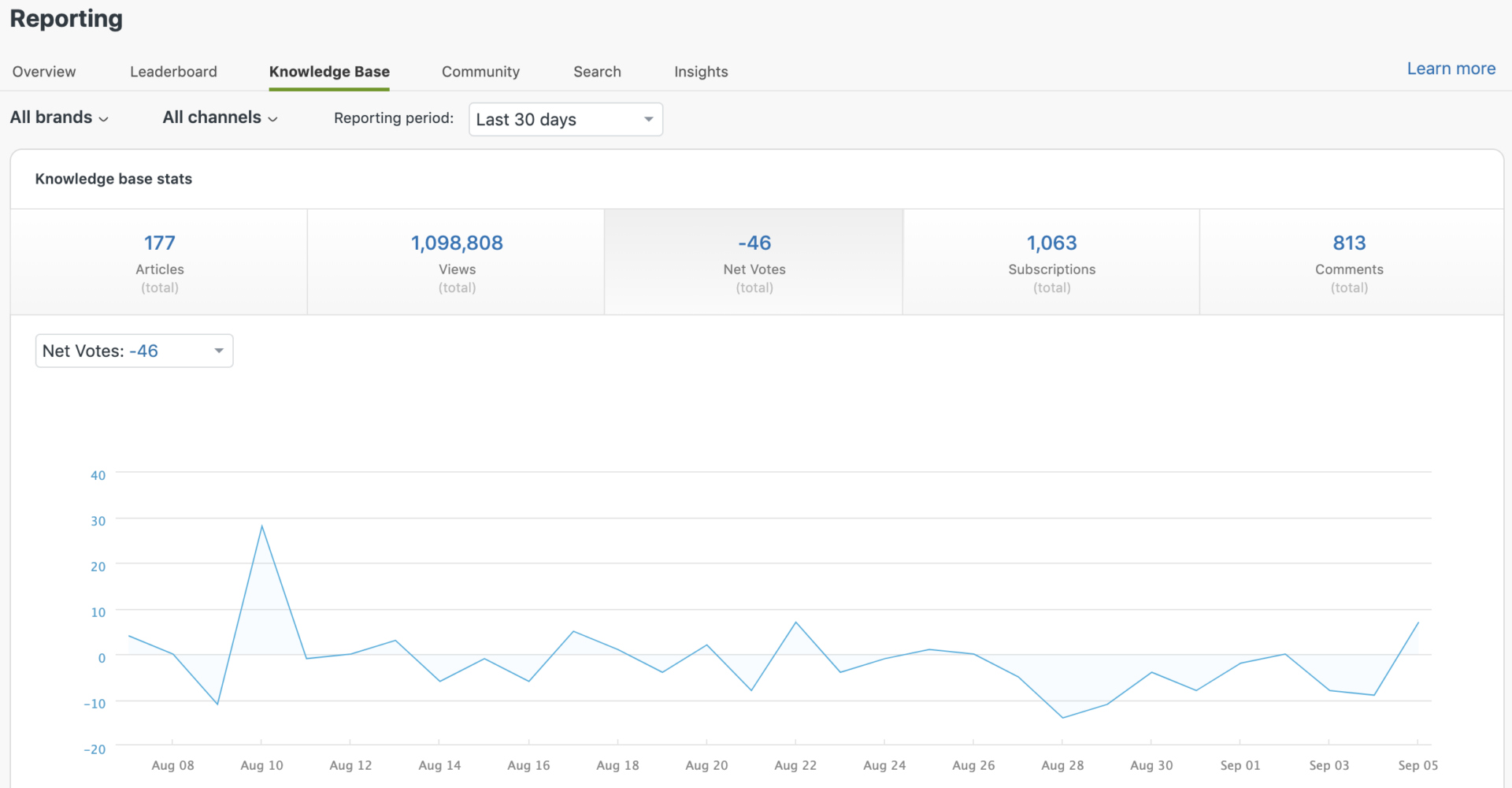The image size is (1512, 788).
Task: Select the Articles total stat tile
Action: pyautogui.click(x=159, y=262)
